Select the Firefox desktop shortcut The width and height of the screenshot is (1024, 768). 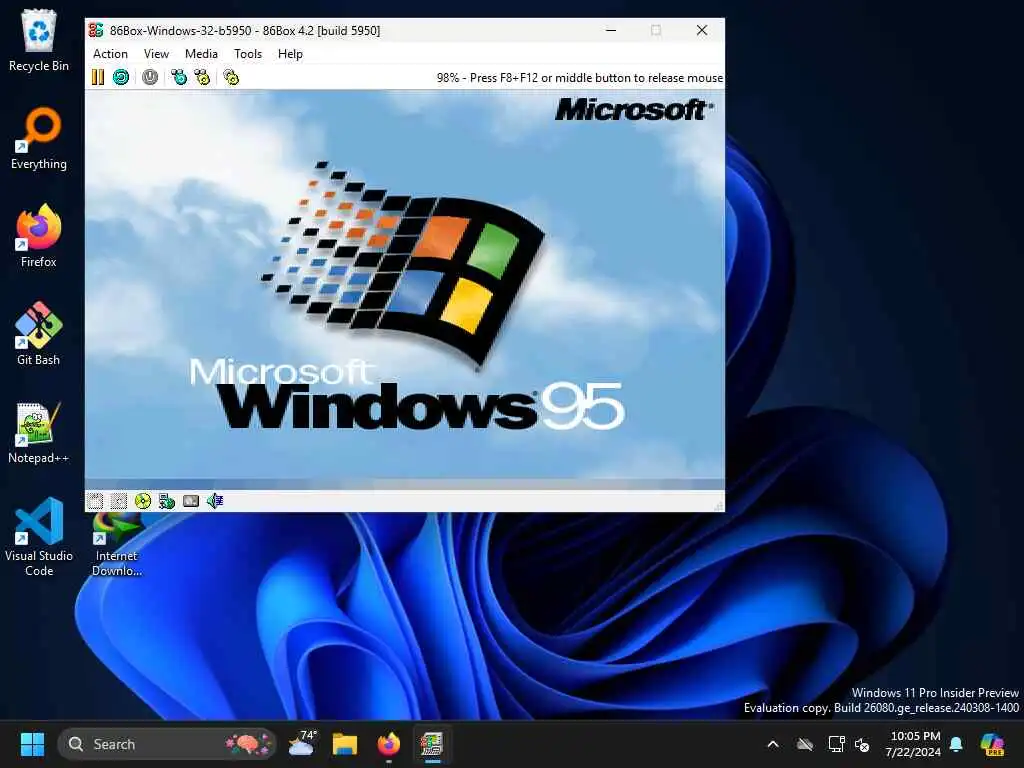(x=39, y=236)
